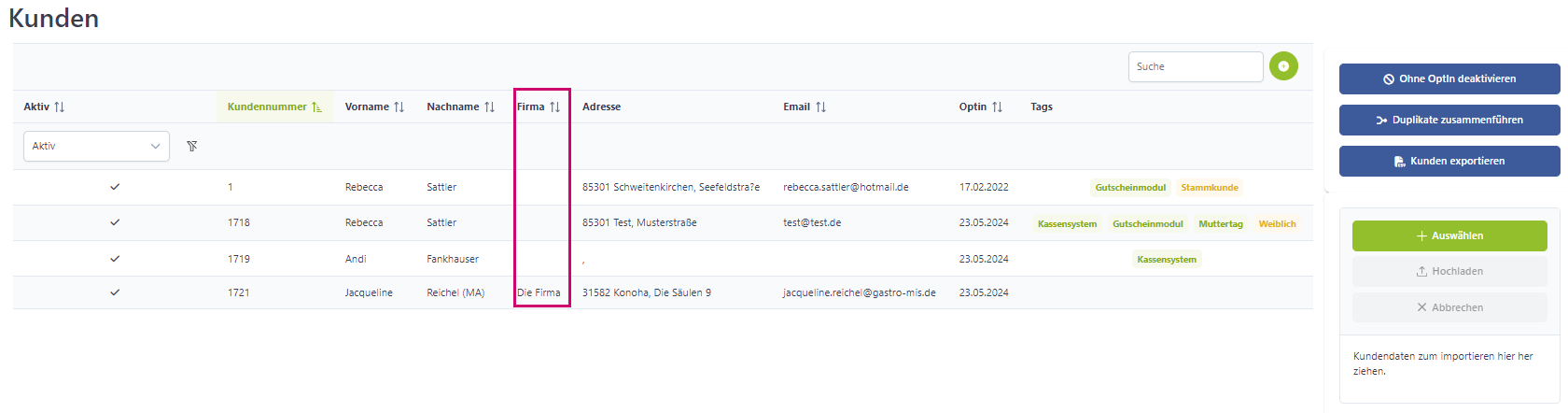The height and width of the screenshot is (413, 1568).
Task: Clear filters with the funnel icon
Action: (192, 146)
